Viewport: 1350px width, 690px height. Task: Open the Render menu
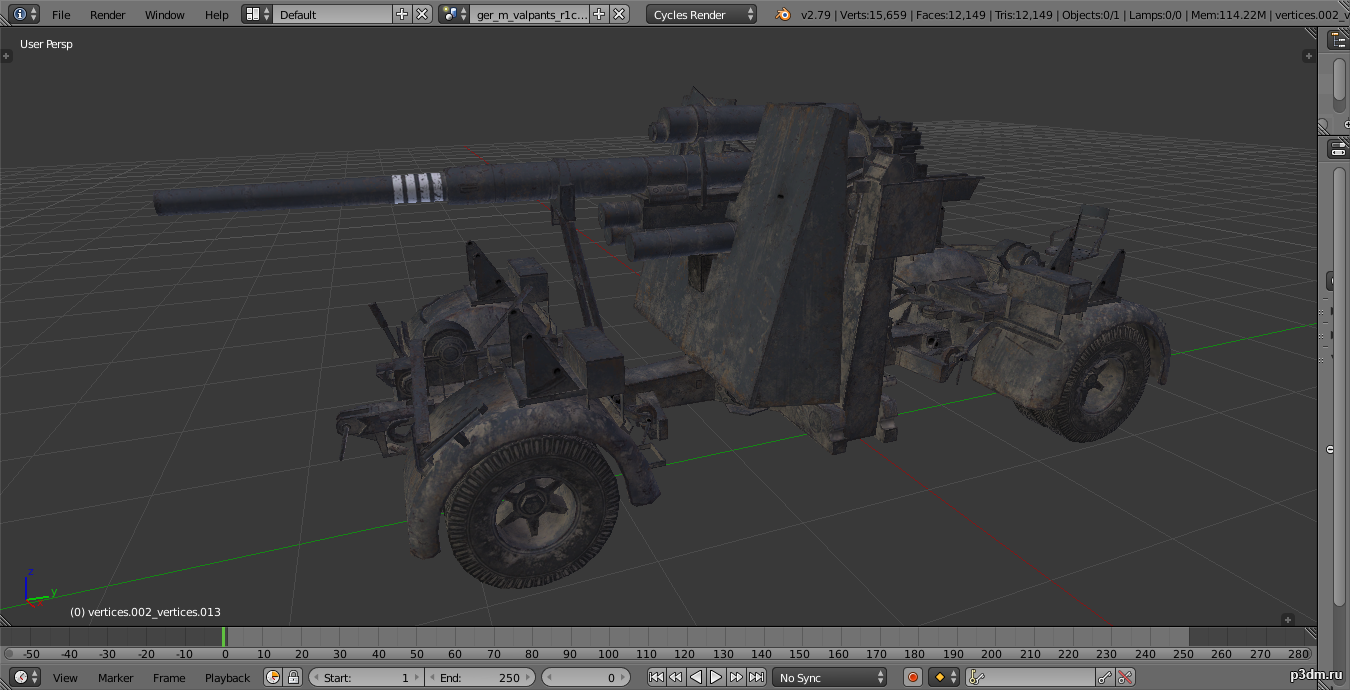[108, 14]
